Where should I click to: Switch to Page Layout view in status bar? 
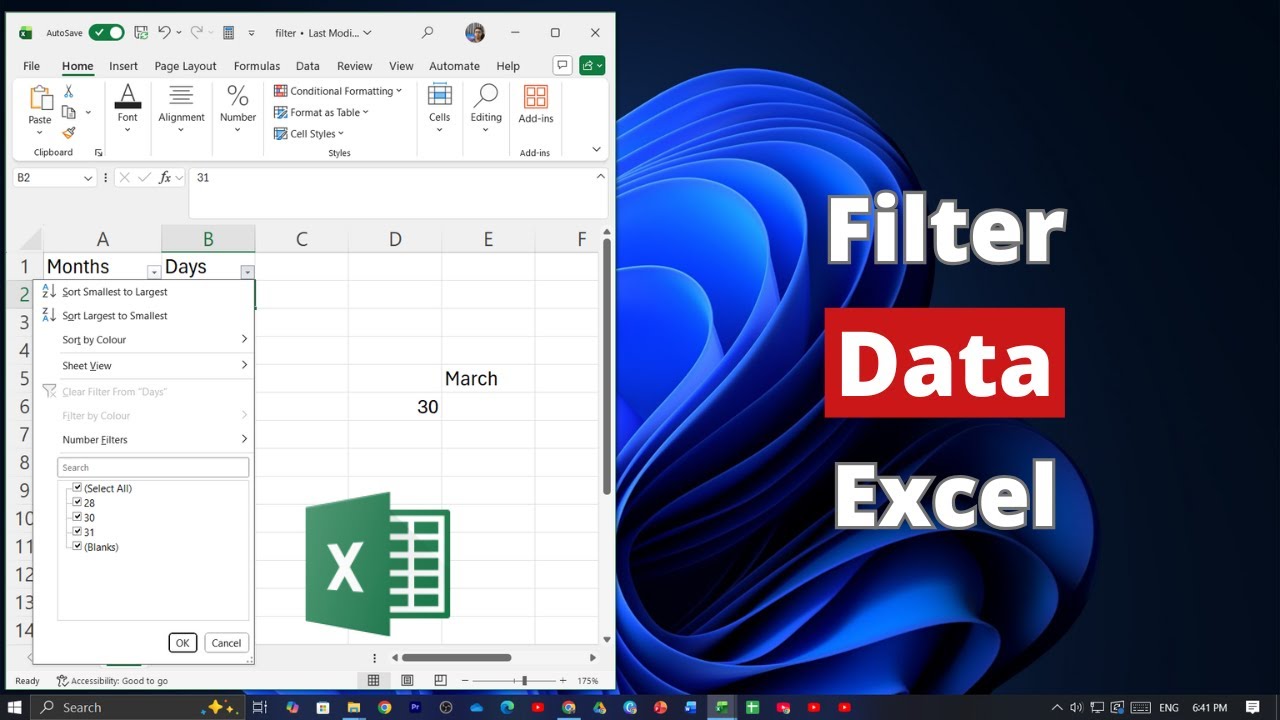(x=406, y=680)
